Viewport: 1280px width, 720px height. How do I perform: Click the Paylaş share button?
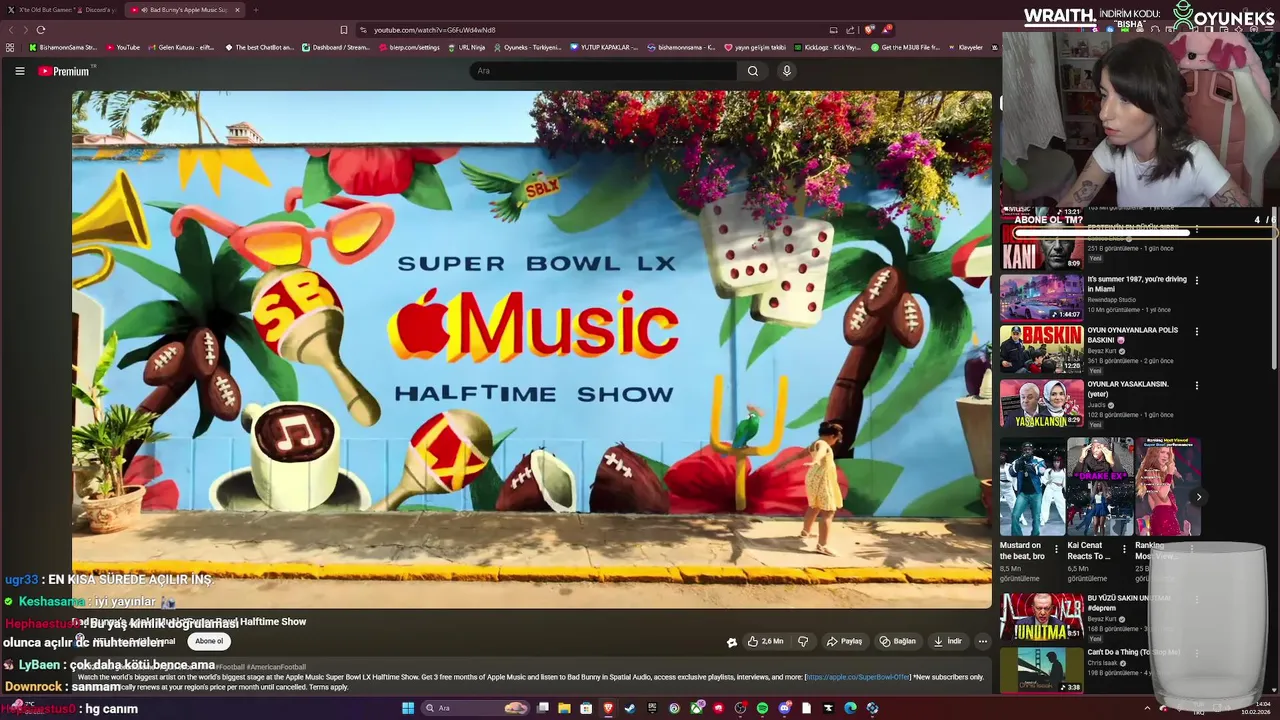click(845, 641)
